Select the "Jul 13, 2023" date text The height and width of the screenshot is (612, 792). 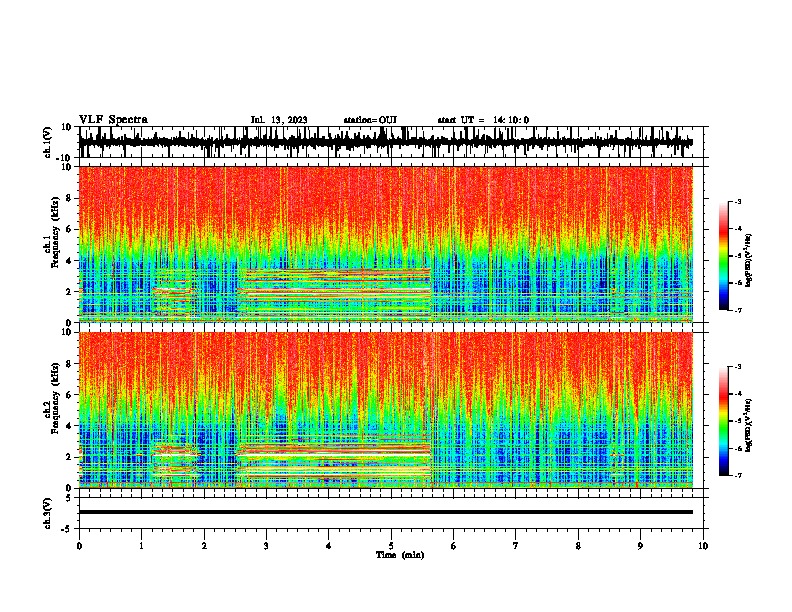pyautogui.click(x=279, y=120)
